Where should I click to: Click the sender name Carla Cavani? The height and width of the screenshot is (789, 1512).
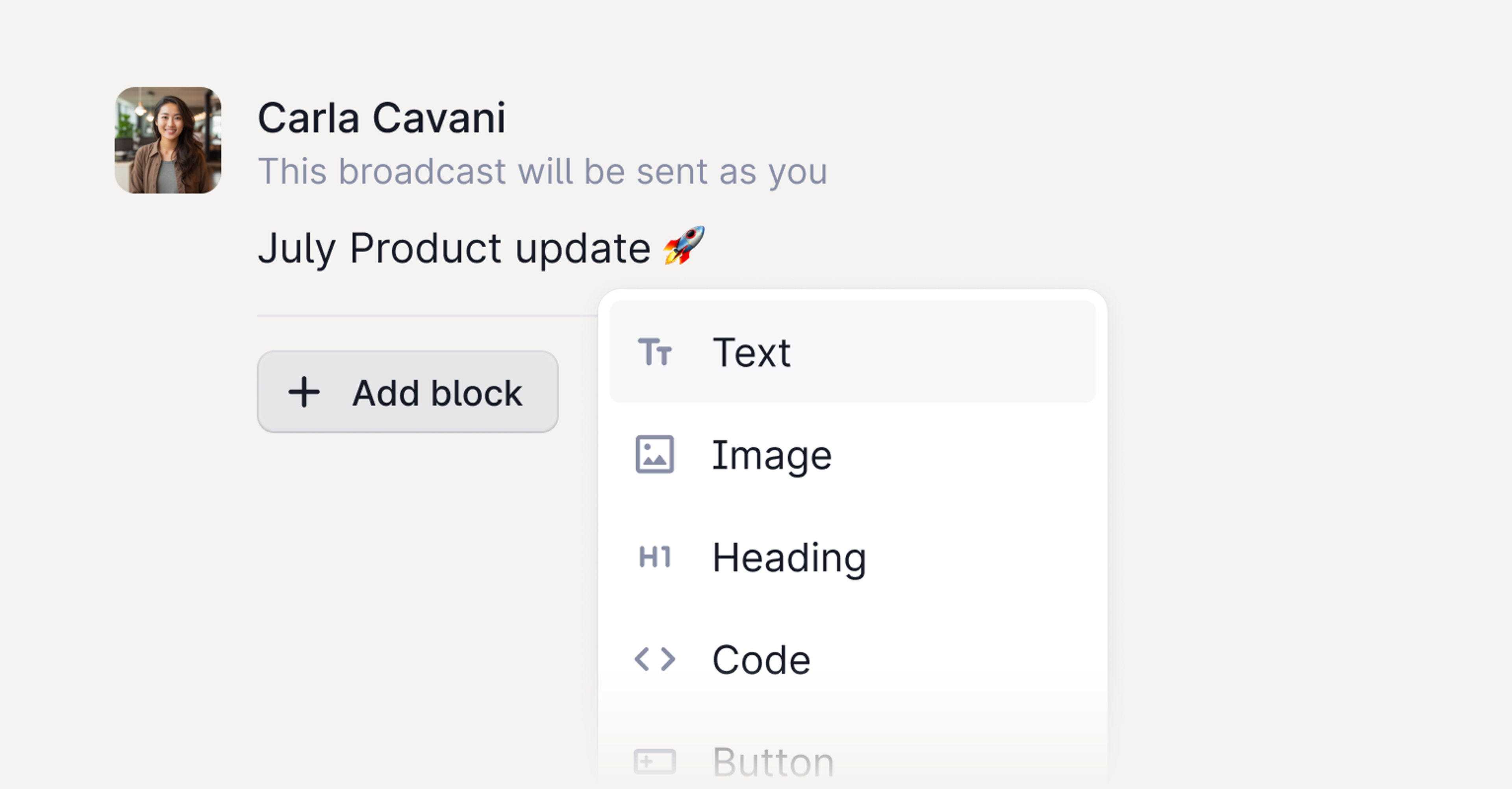(382, 117)
